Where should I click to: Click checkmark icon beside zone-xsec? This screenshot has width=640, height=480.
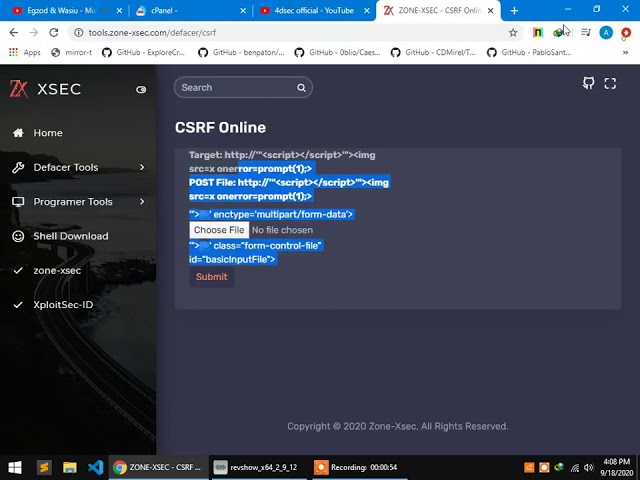(x=18, y=270)
